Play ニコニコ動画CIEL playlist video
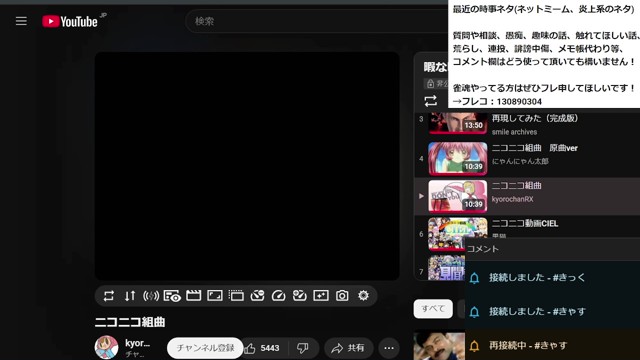The width and height of the screenshot is (640, 360). [x=525, y=224]
